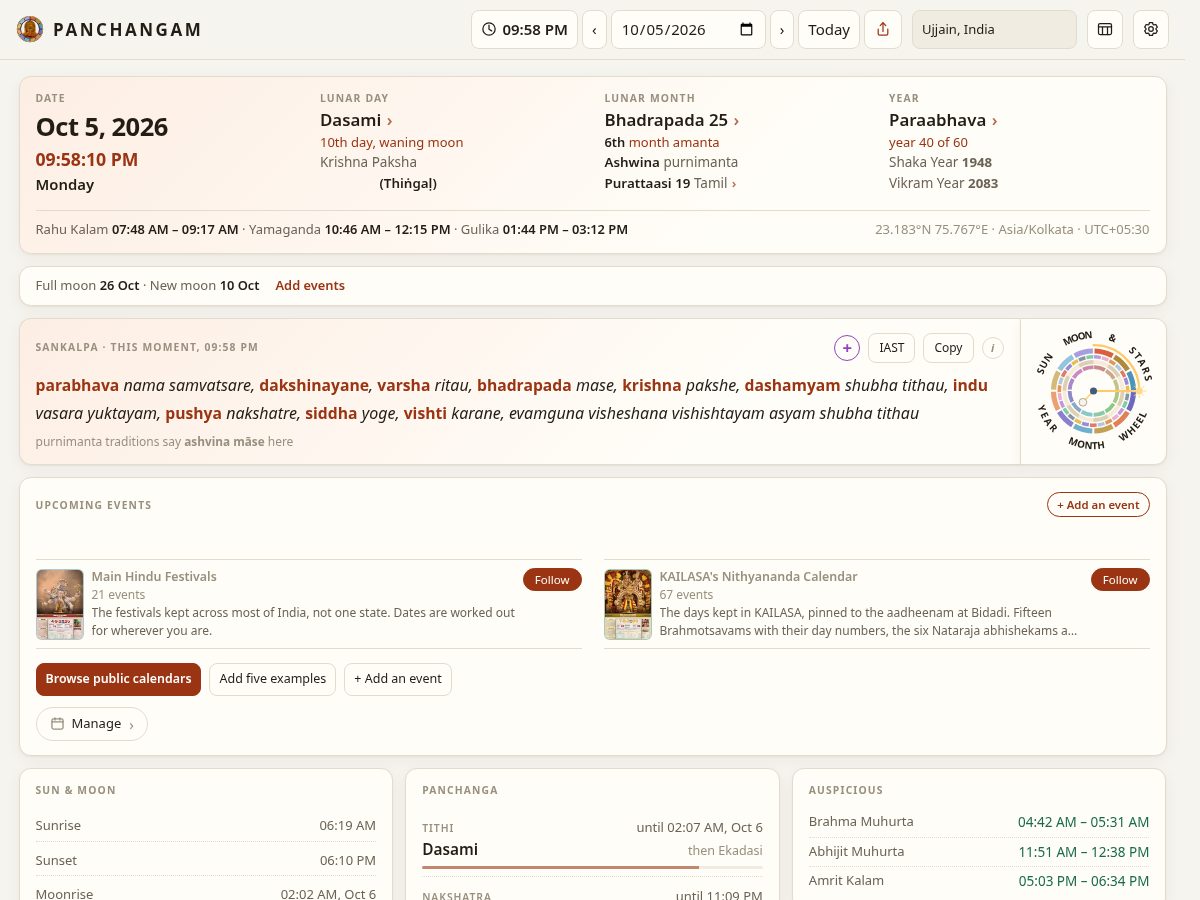Toggle IAST transliteration
The image size is (1200, 900).
point(891,347)
